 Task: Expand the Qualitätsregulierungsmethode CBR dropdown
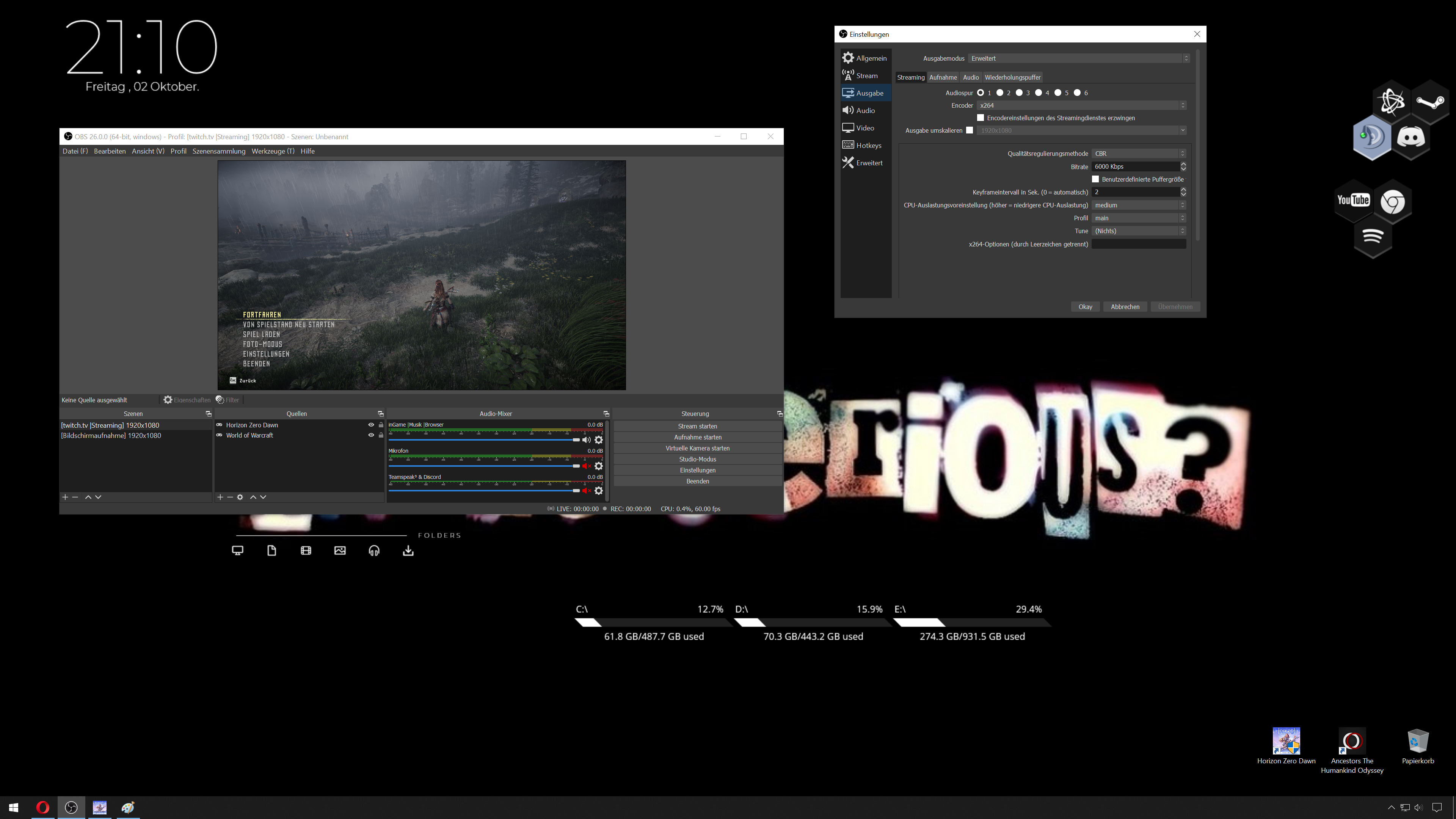pyautogui.click(x=1138, y=154)
